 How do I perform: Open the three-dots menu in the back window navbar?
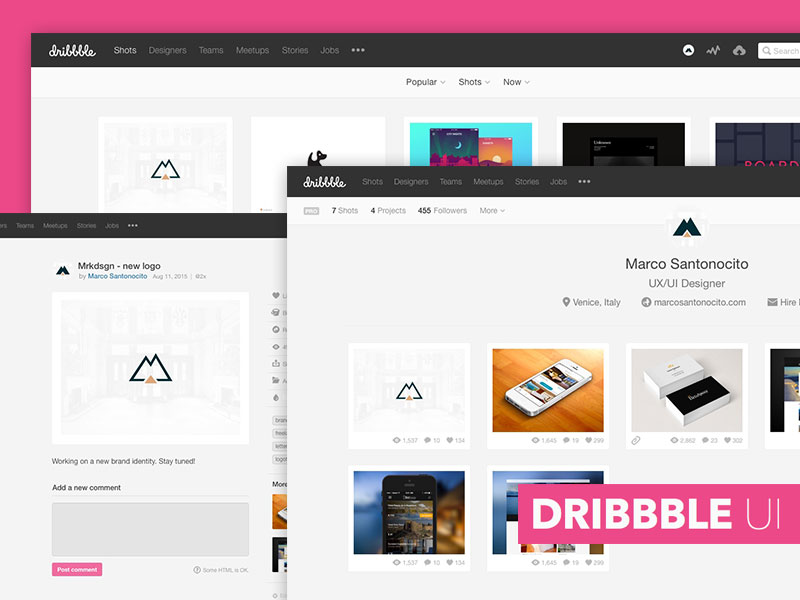pyautogui.click(x=358, y=50)
